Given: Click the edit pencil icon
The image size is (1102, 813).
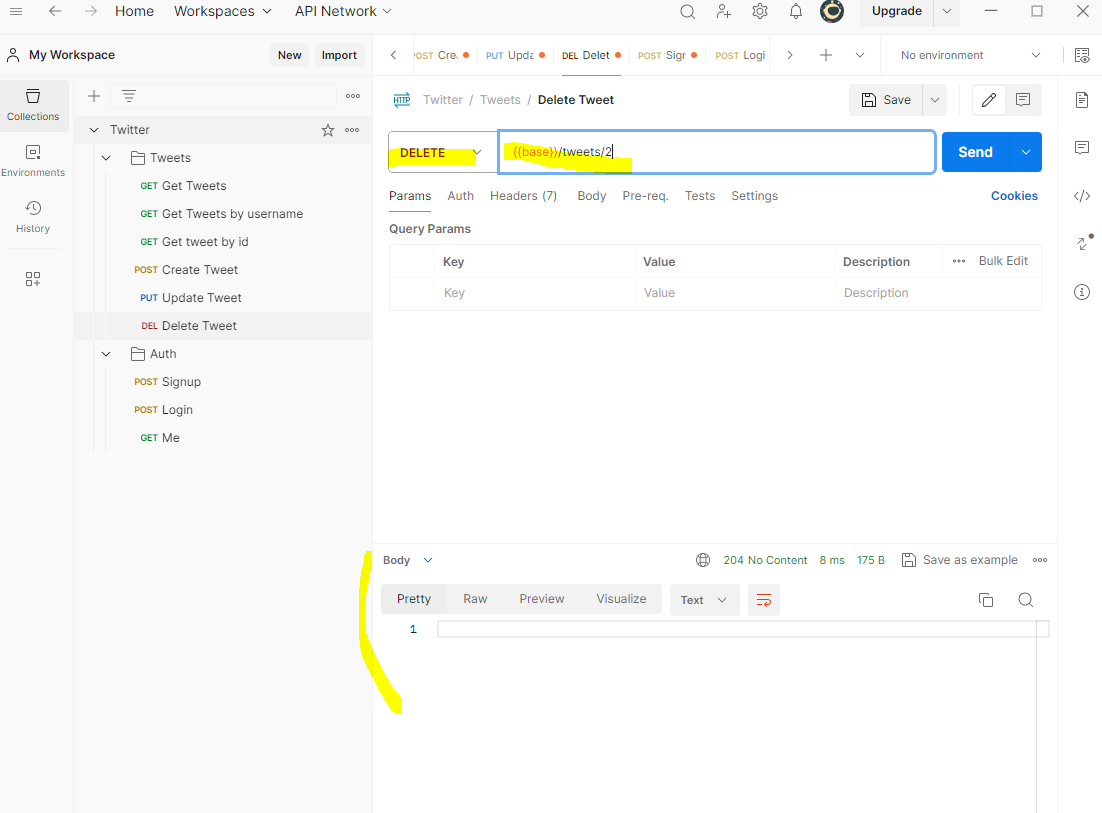Looking at the screenshot, I should pos(989,100).
